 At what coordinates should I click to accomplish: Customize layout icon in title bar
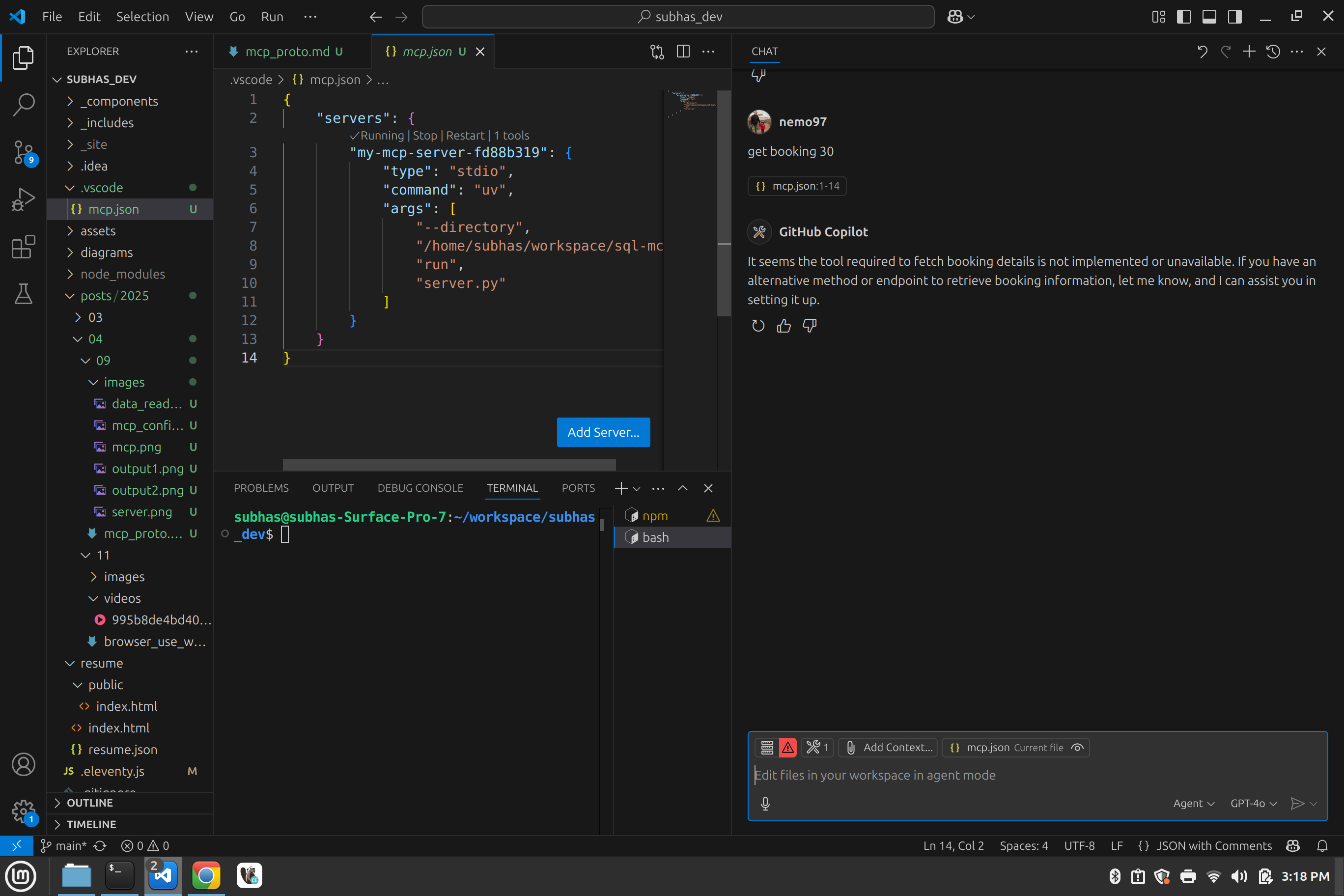tap(1159, 17)
